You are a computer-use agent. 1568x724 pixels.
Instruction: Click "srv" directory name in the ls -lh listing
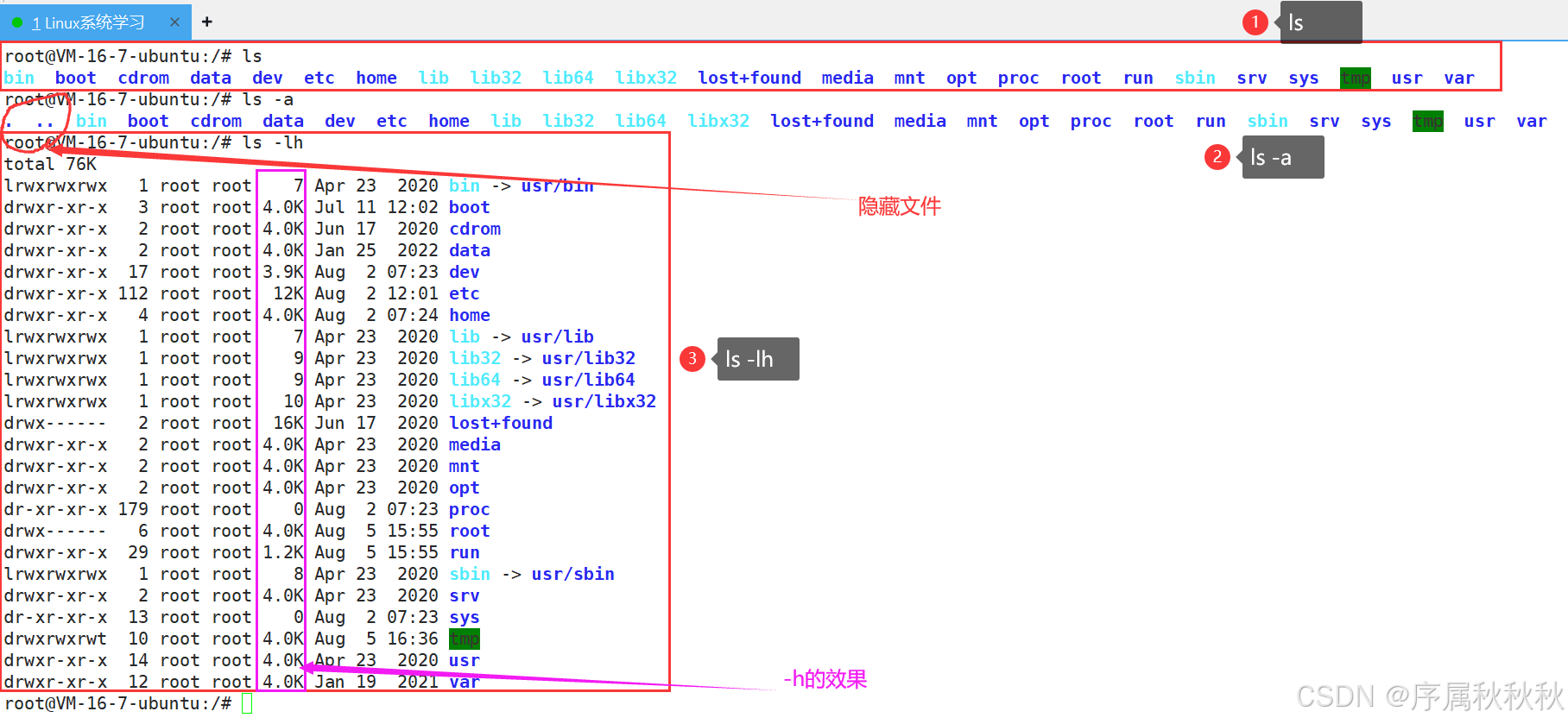coord(465,595)
